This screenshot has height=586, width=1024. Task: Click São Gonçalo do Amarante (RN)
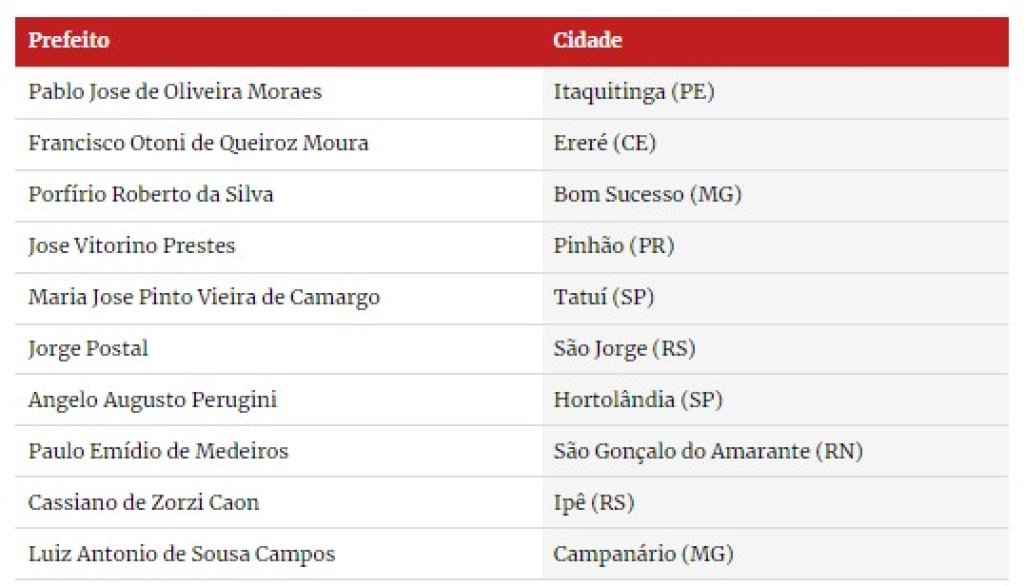(x=708, y=451)
